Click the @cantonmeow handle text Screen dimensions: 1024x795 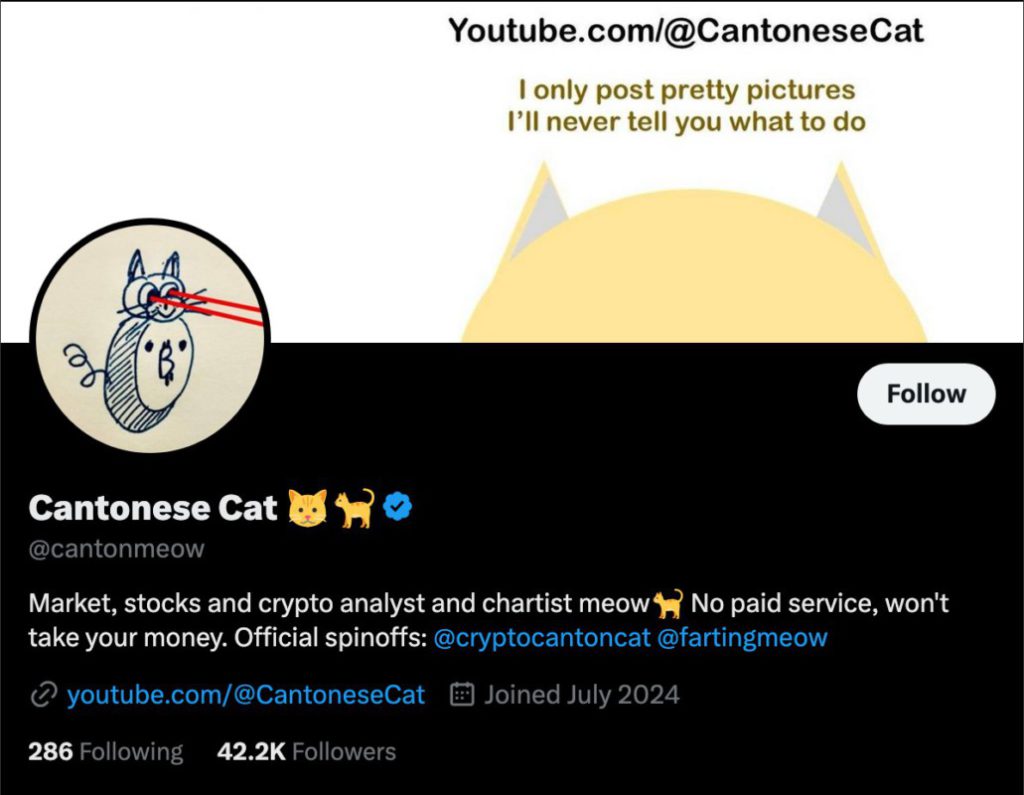click(x=117, y=549)
